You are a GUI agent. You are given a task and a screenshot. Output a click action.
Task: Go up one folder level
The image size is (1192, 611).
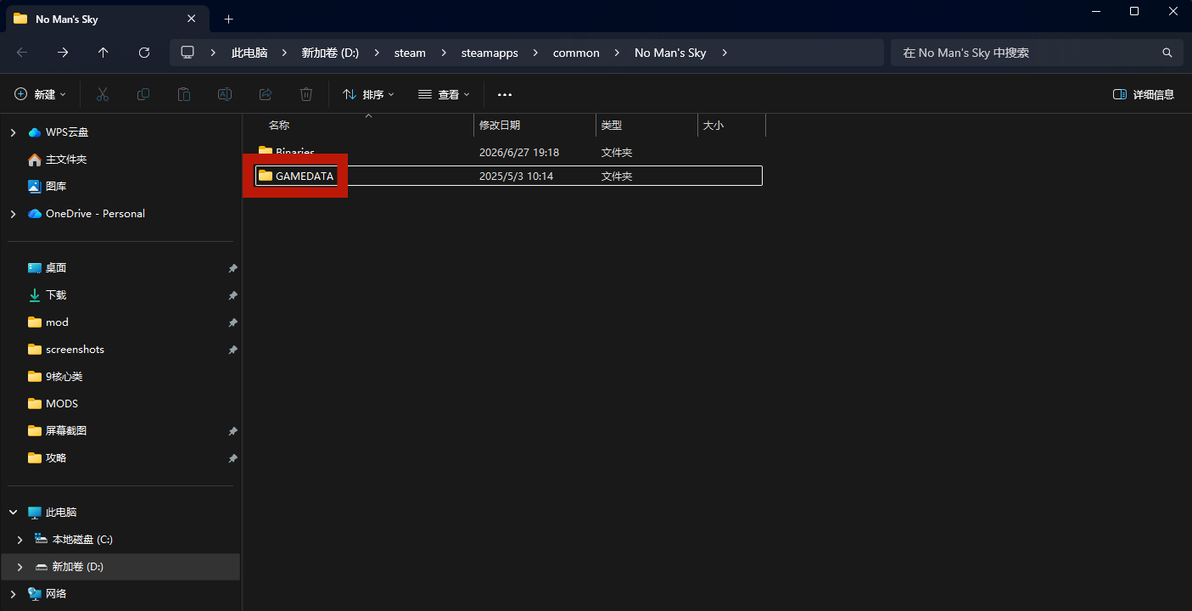103,52
